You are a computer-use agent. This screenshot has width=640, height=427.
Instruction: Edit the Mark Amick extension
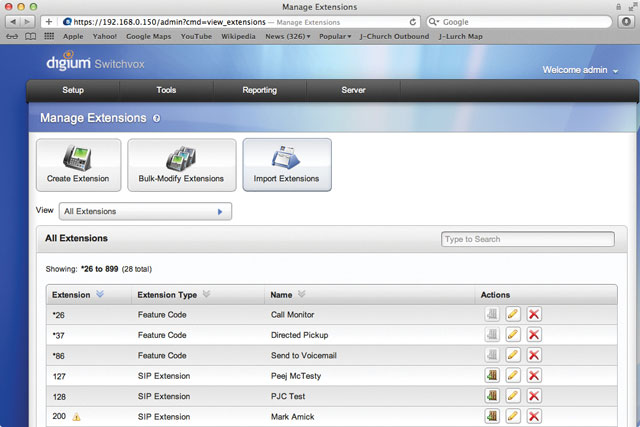[513, 416]
